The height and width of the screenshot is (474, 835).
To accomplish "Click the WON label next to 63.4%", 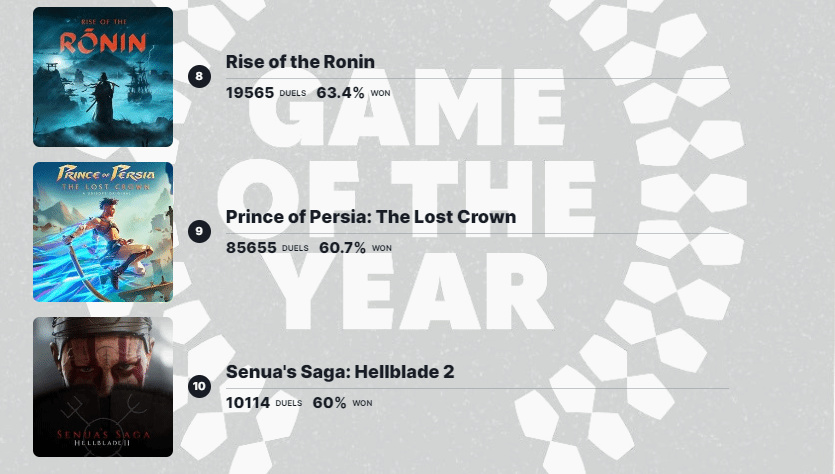I will click(380, 93).
